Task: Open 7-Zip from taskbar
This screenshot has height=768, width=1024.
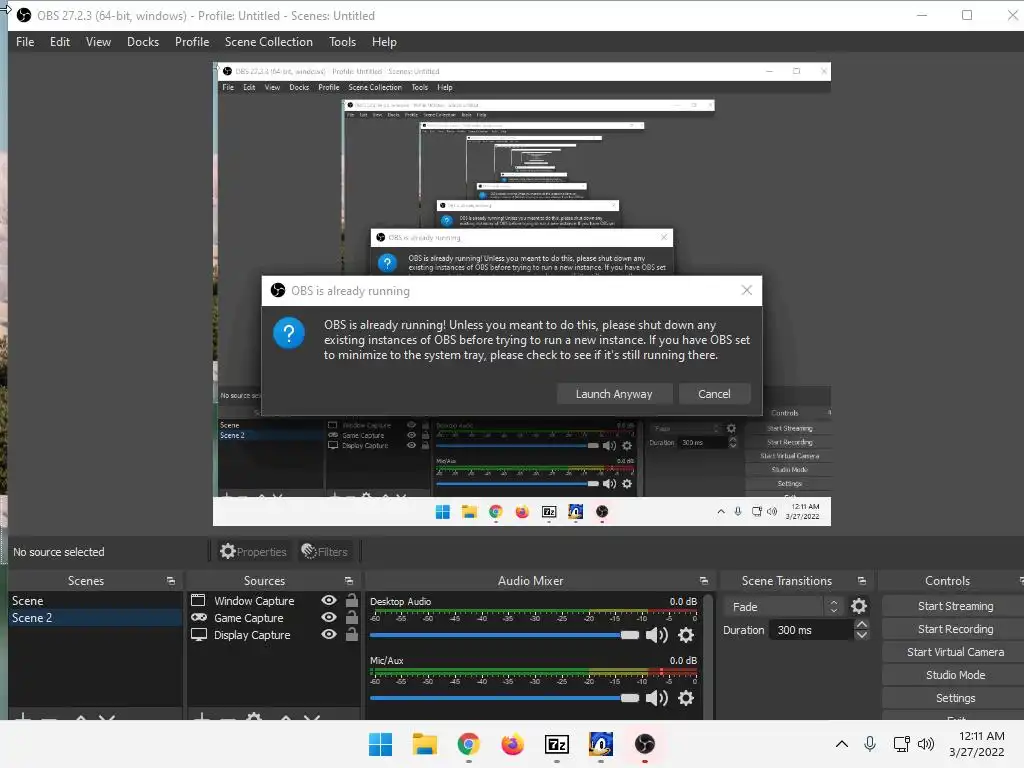Action: click(556, 744)
